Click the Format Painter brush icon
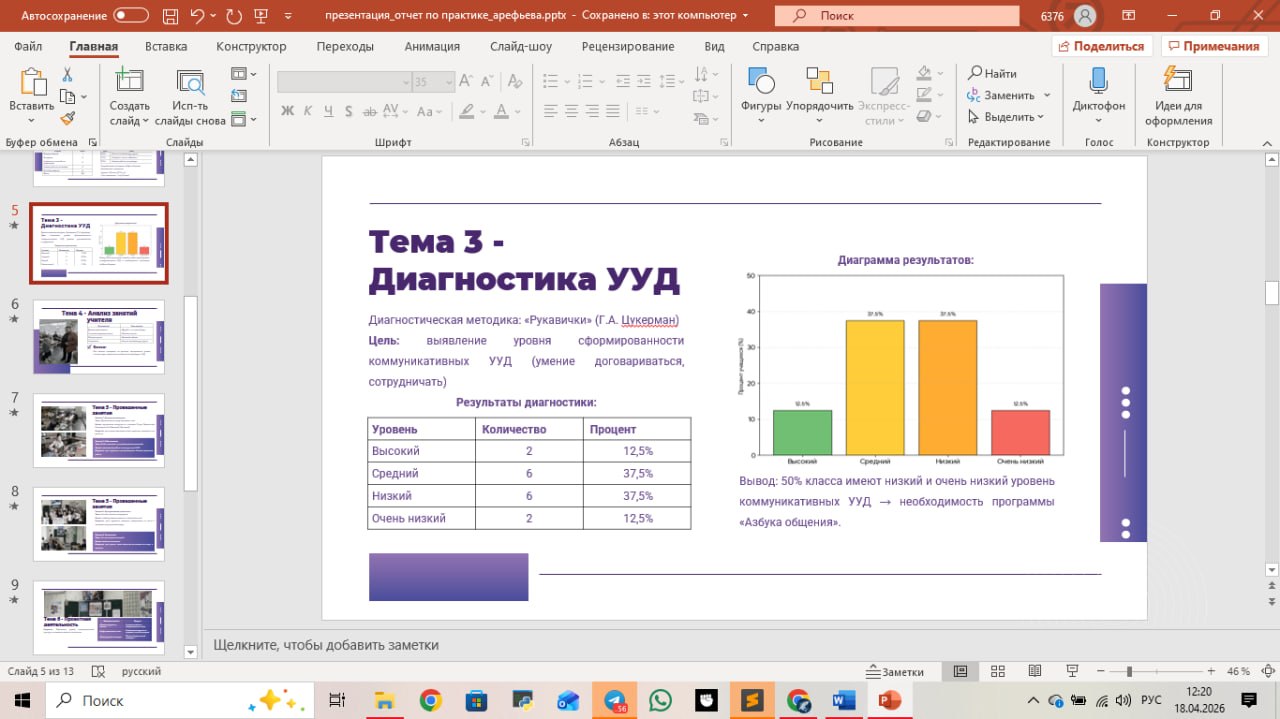Image resolution: width=1280 pixels, height=719 pixels. click(x=68, y=118)
